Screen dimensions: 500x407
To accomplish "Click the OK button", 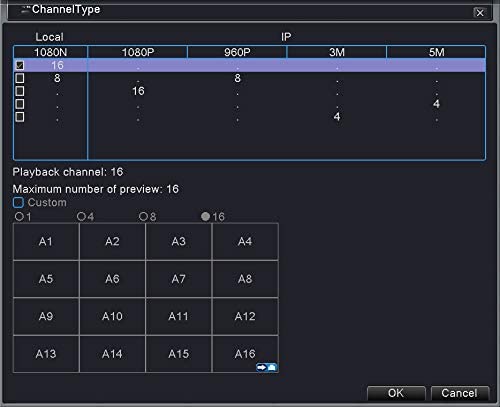I will [x=396, y=393].
